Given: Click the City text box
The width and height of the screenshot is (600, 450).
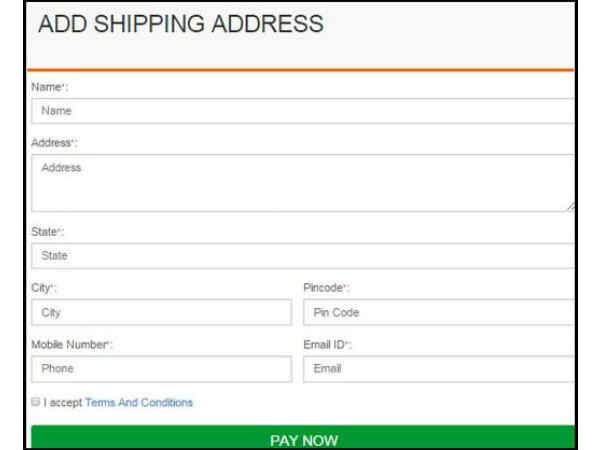Looking at the screenshot, I should pyautogui.click(x=161, y=312).
